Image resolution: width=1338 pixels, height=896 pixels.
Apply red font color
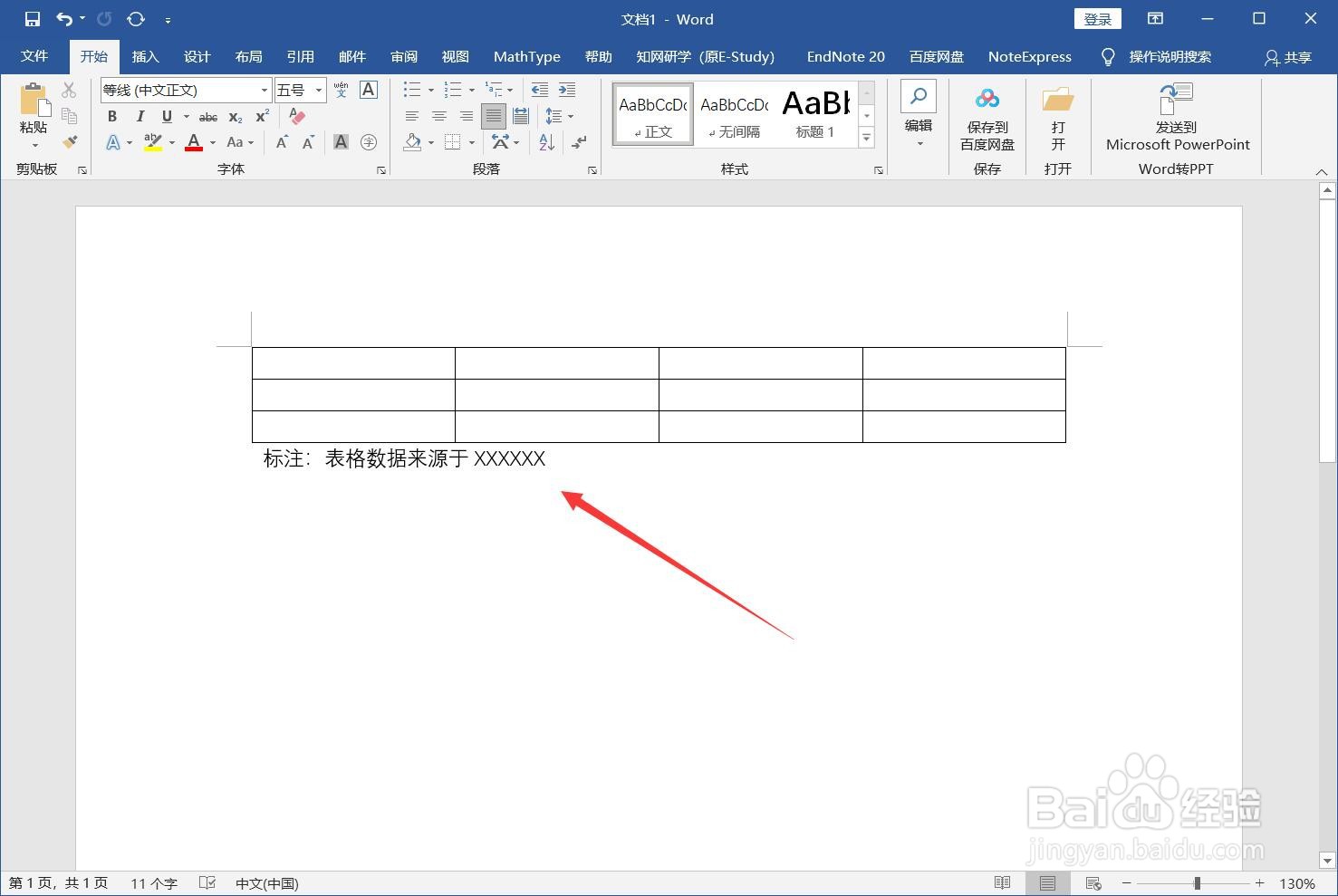194,142
